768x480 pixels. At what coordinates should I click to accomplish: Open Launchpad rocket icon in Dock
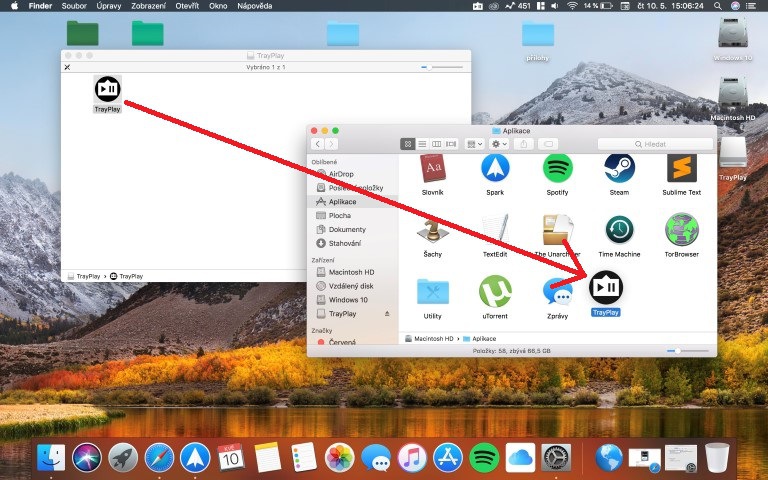(x=123, y=458)
